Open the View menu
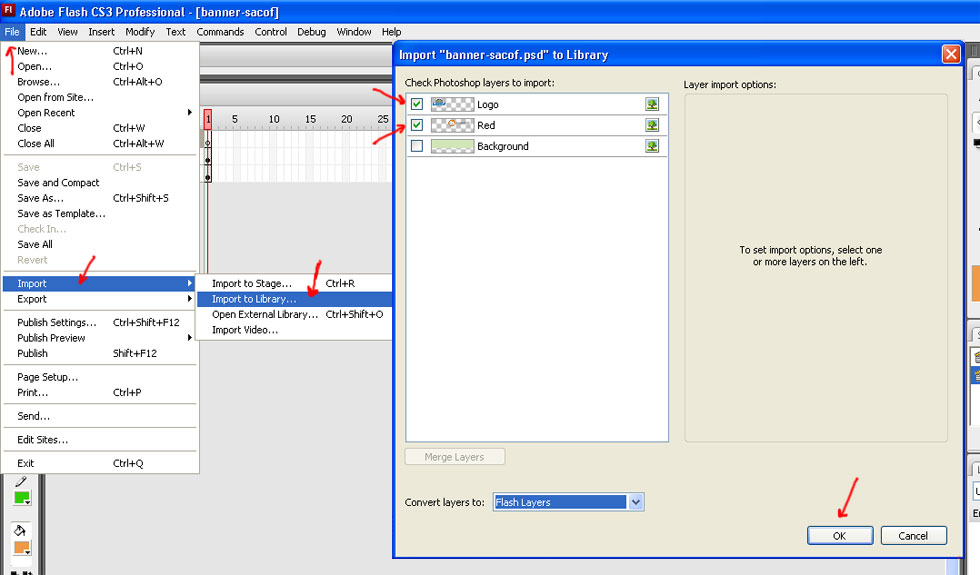The height and width of the screenshot is (575, 980). tap(68, 32)
